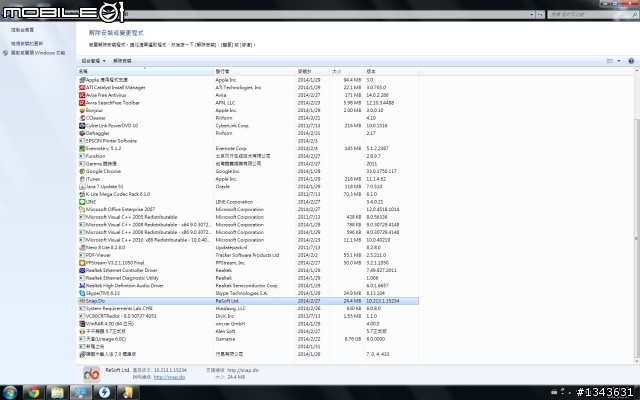The height and width of the screenshot is (400, 640).
Task: Expand the view options dropdown arrow
Action: click(619, 61)
